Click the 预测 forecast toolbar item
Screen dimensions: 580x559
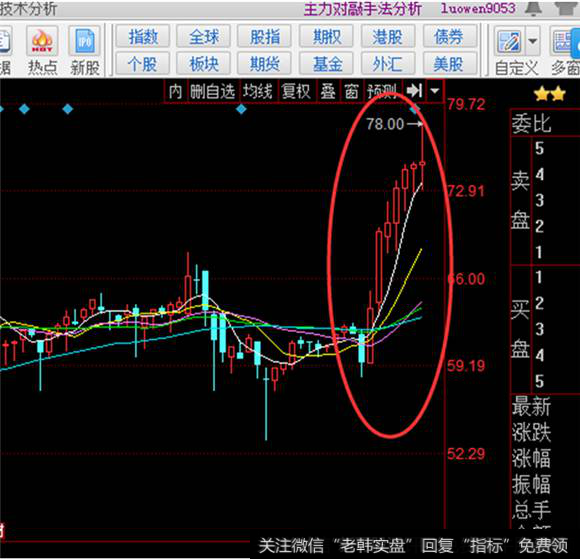(x=382, y=91)
